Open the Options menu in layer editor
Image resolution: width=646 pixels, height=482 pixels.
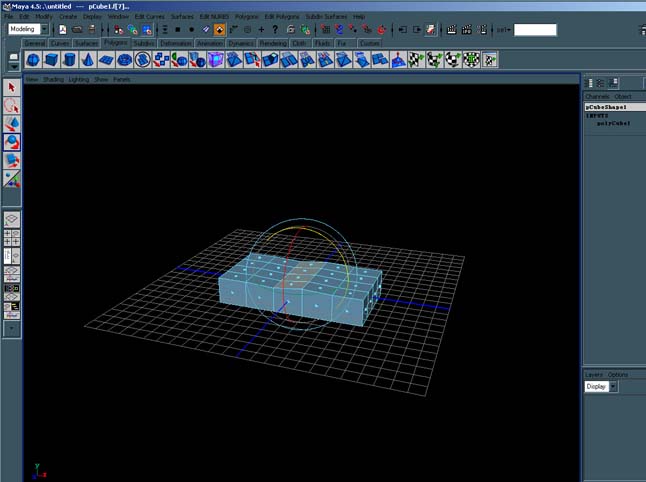618,374
